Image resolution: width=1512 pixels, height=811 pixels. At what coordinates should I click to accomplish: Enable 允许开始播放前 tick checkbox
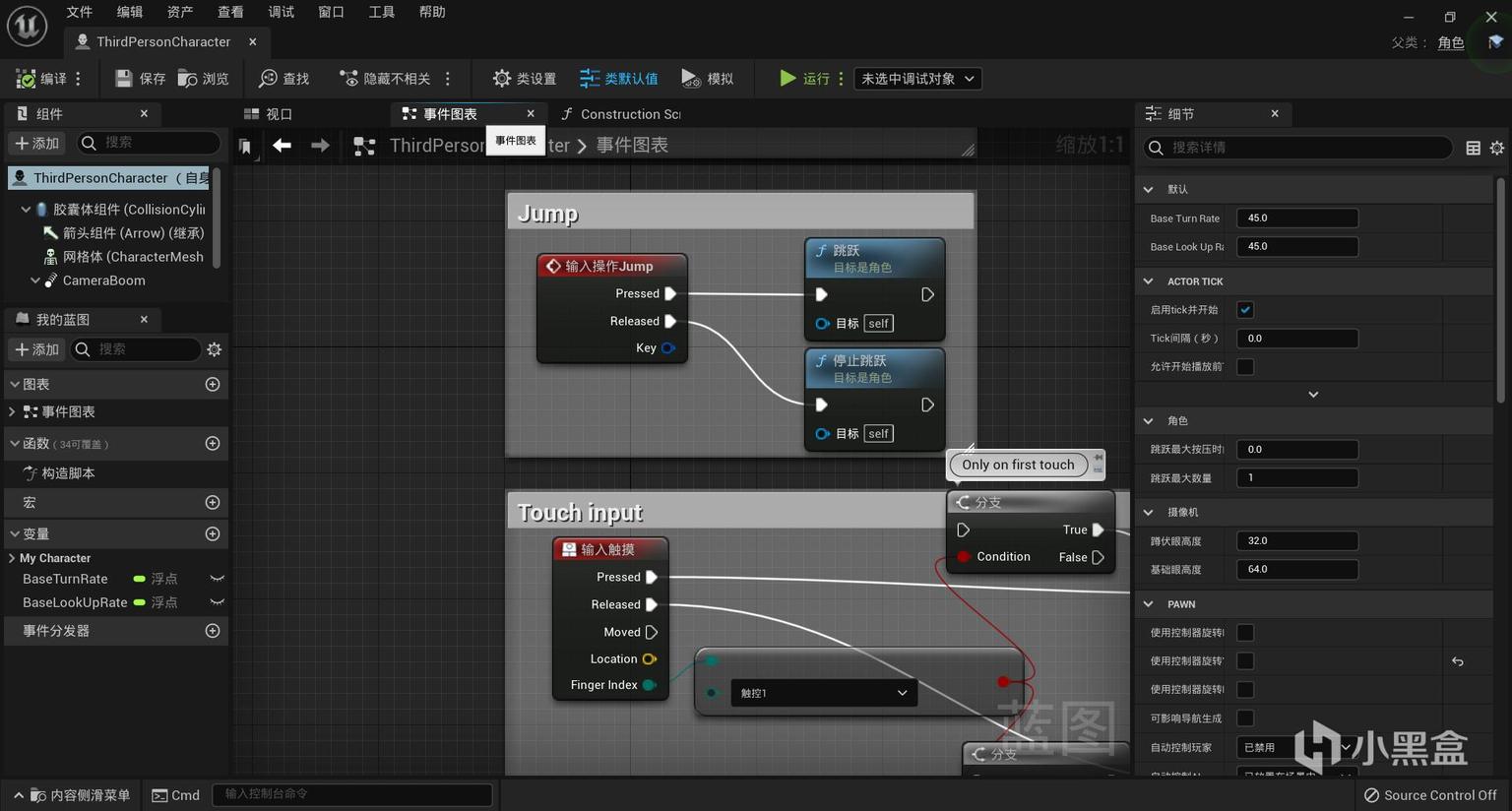[1245, 367]
